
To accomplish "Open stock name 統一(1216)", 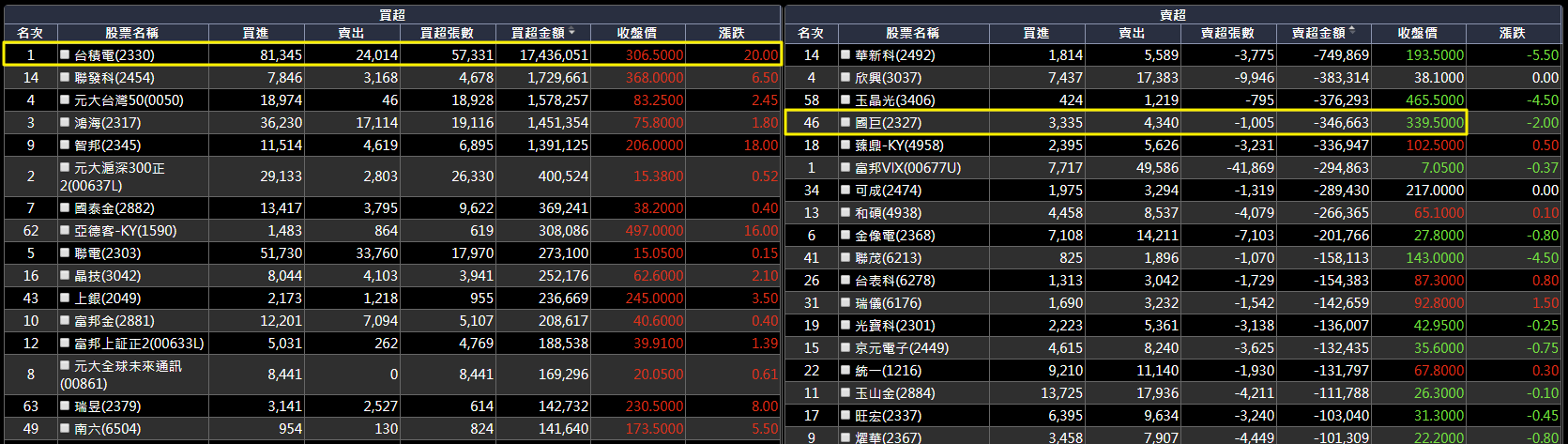I will point(888,371).
